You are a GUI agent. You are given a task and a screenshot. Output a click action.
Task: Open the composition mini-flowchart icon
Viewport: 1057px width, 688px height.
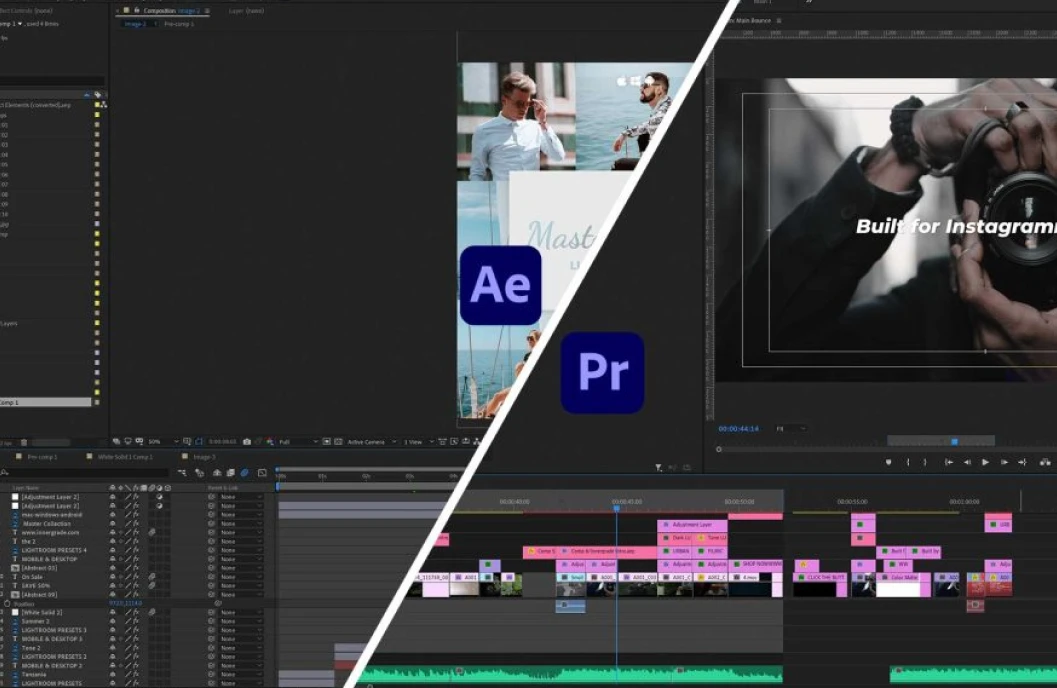click(182, 473)
